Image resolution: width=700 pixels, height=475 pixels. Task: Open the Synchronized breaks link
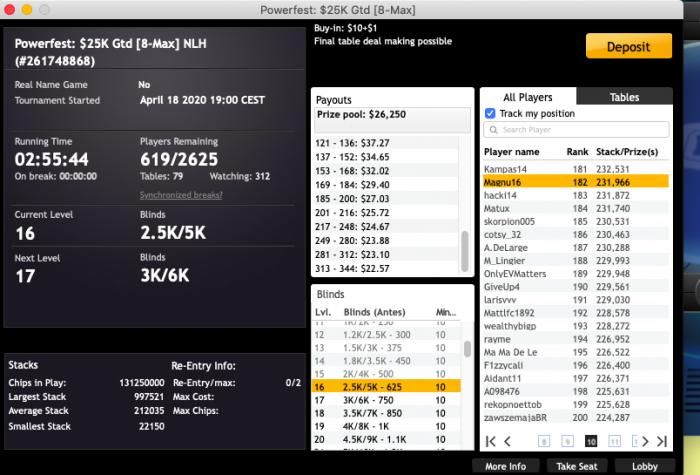point(181,195)
